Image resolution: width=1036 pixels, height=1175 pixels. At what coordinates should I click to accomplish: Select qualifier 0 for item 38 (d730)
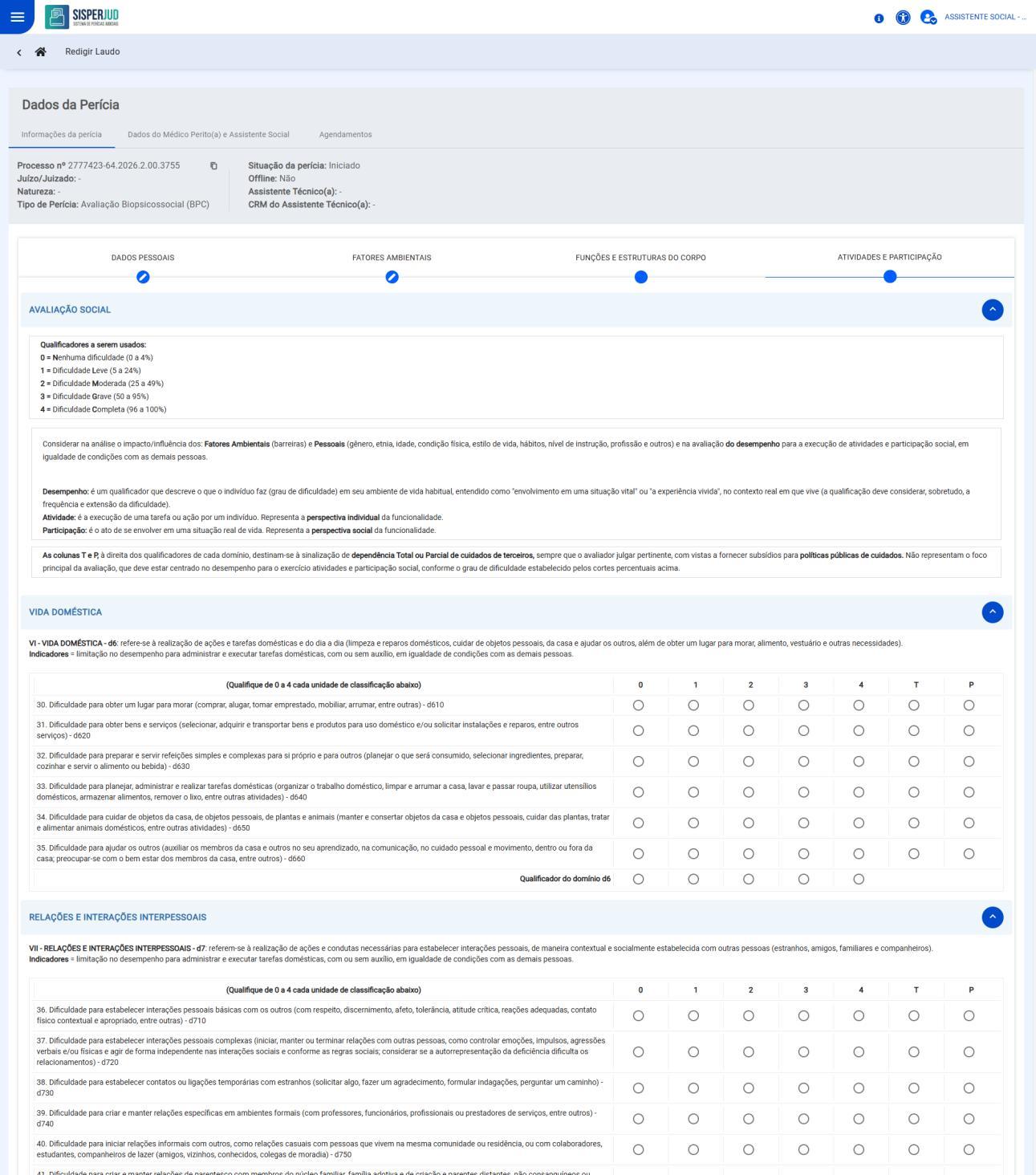point(639,1088)
